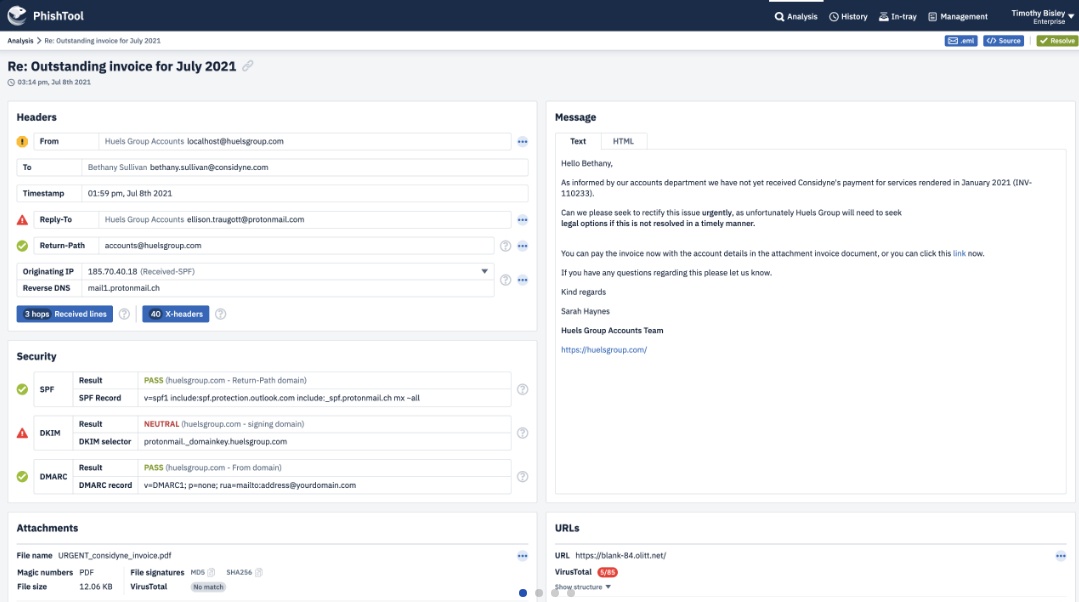Open help icon for Return-Path
Viewport: 1079px width, 602px height.
(x=505, y=246)
